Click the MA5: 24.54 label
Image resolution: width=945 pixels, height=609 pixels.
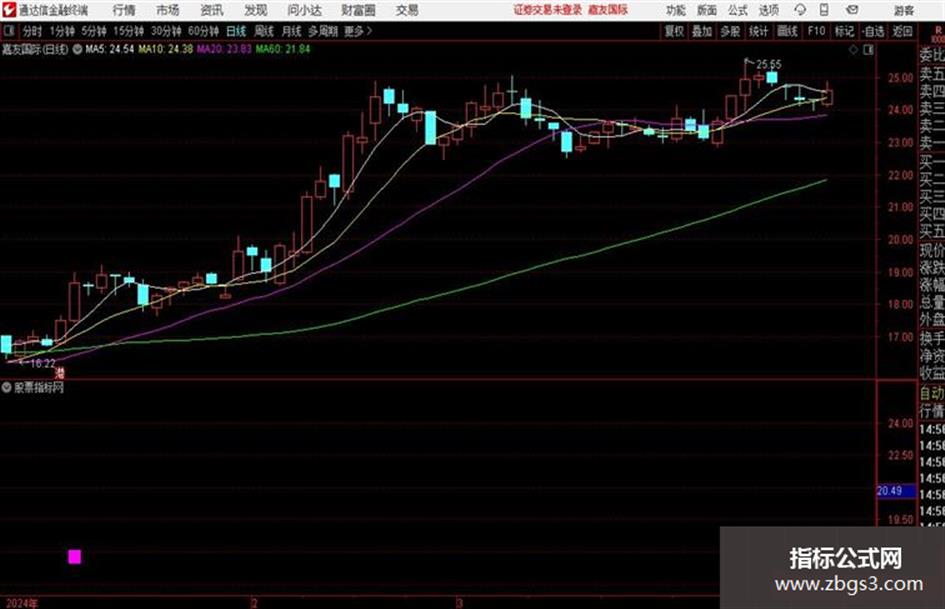tap(110, 49)
